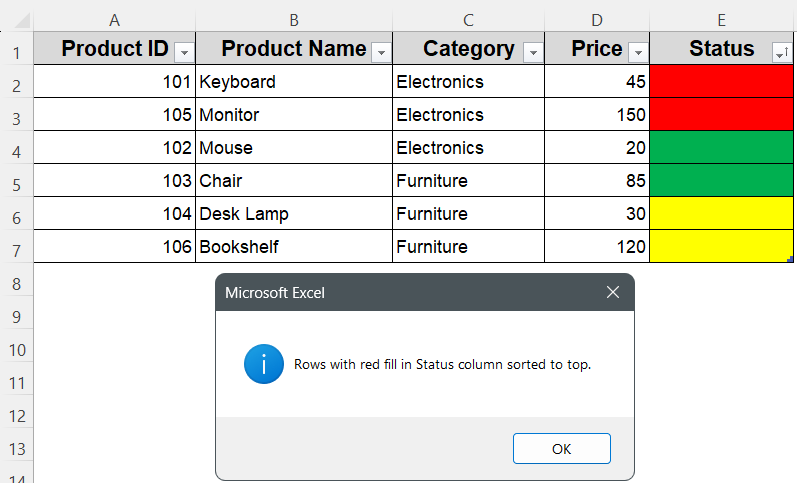797x483 pixels.
Task: Select the red Status cell for Keyboard
Action: [722, 82]
